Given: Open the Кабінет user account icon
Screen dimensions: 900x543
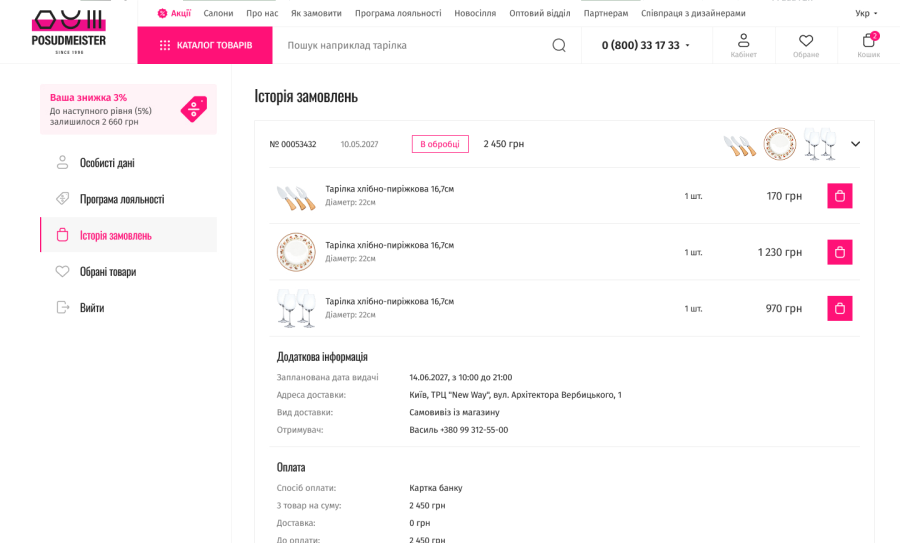Looking at the screenshot, I should (743, 45).
